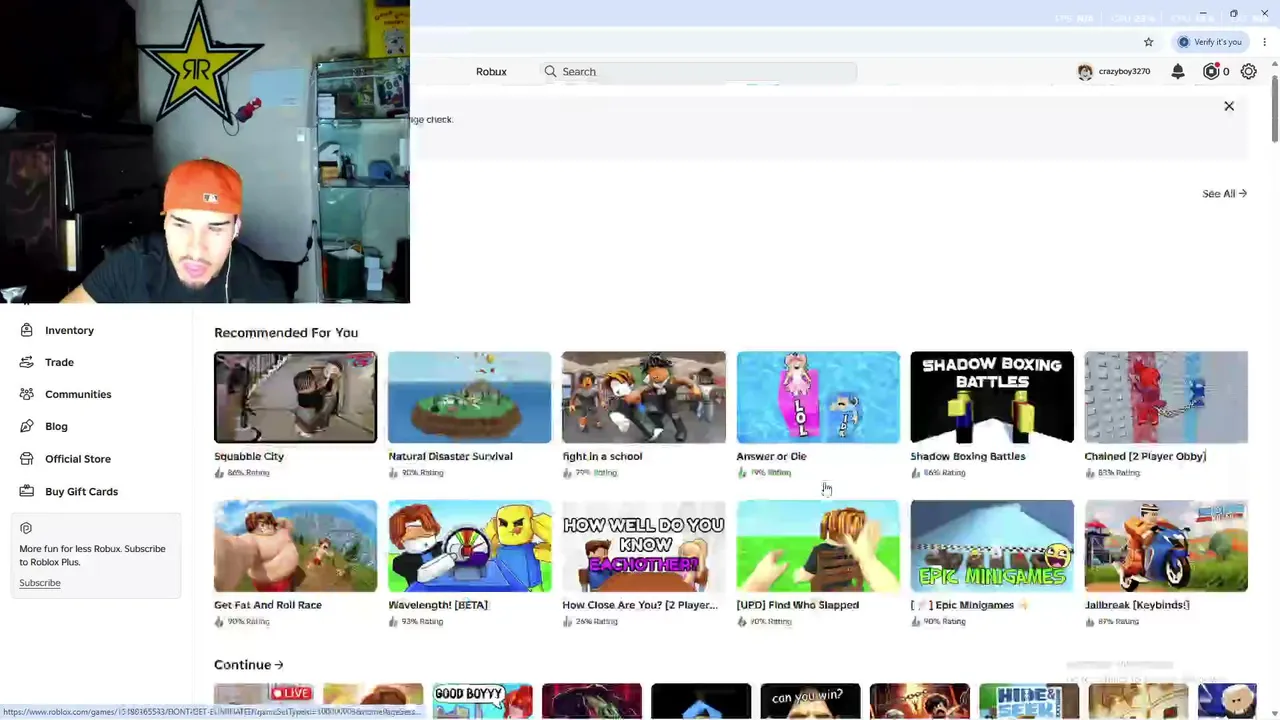Bookmark this page with the star icon

pyautogui.click(x=1149, y=42)
